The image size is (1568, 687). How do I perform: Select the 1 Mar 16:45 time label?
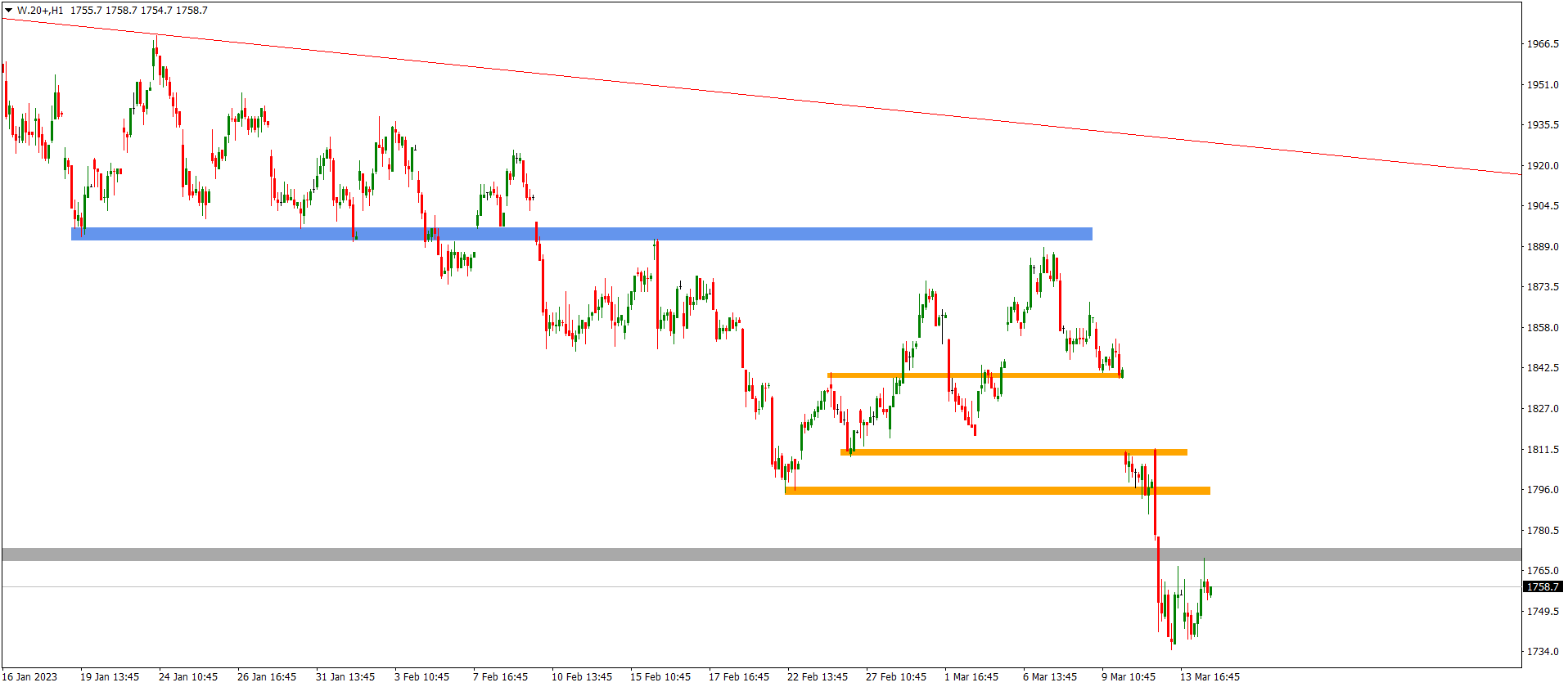pos(971,676)
